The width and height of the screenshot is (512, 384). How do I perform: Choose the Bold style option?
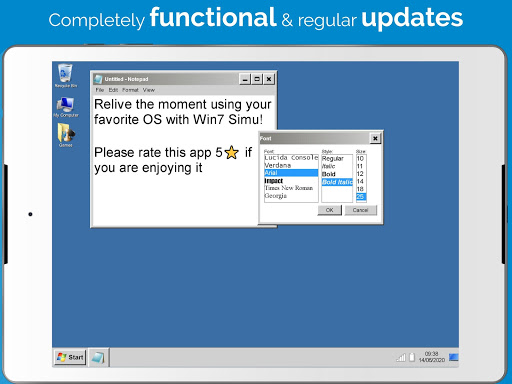337,174
